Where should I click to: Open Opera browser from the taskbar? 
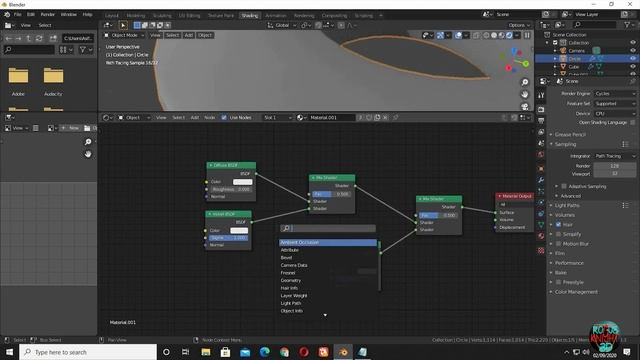304,352
